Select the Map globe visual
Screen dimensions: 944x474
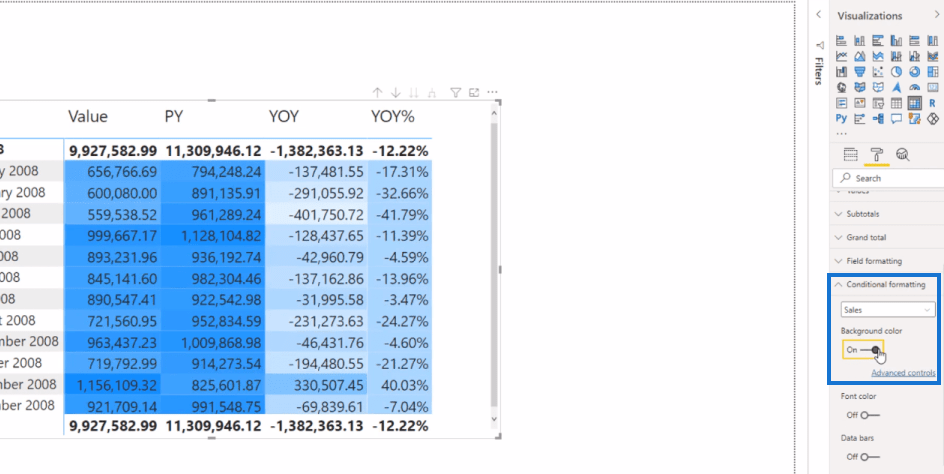point(842,88)
